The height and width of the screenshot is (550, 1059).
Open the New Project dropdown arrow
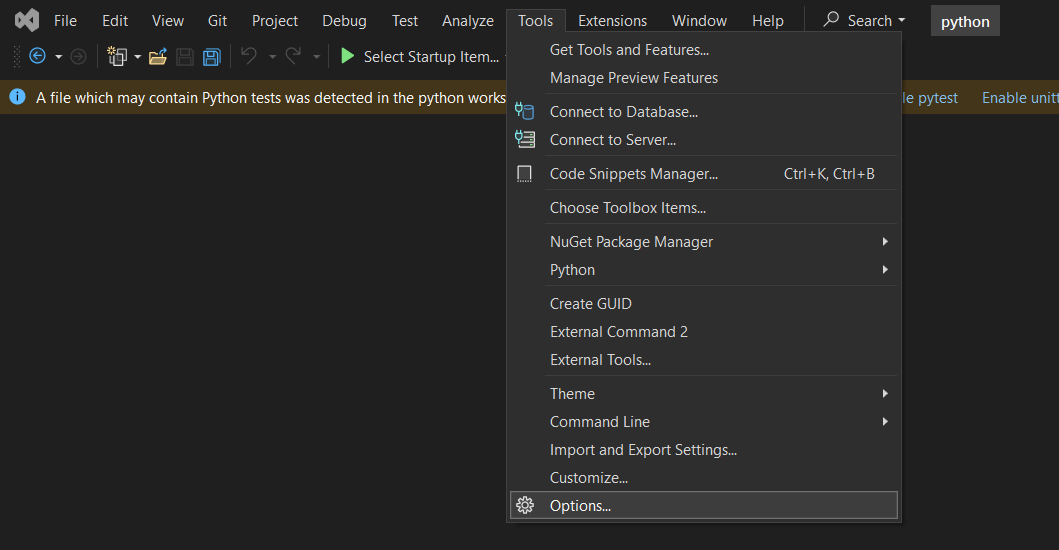point(138,57)
